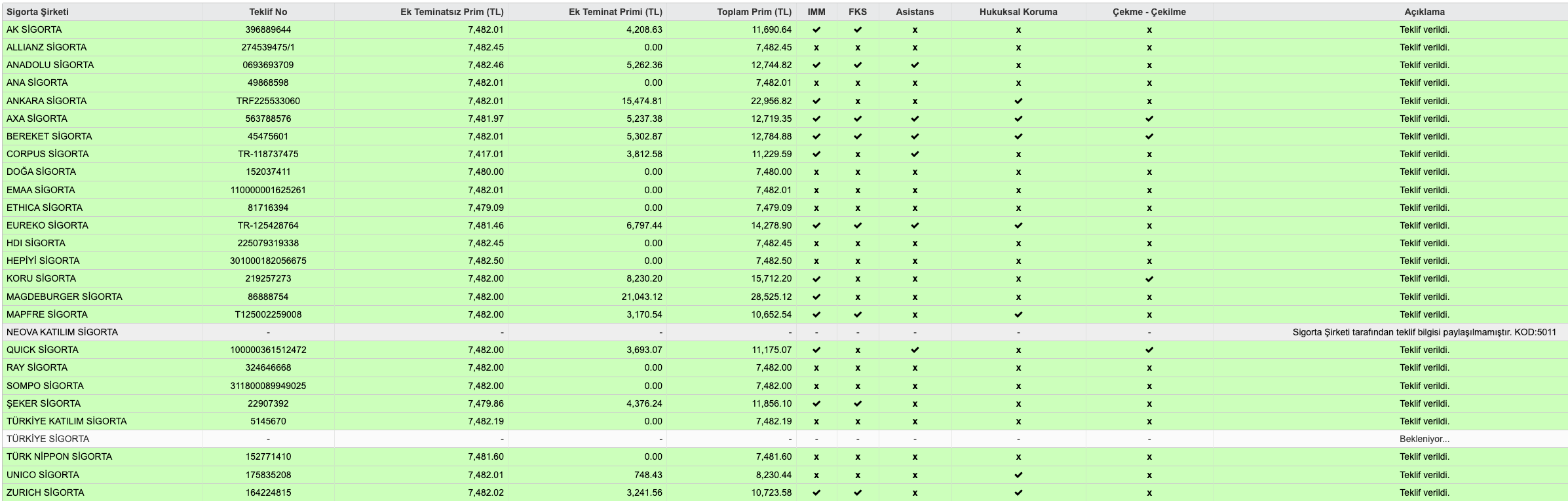Image resolution: width=1568 pixels, height=501 pixels.
Task: Click the FKS column header
Action: [x=858, y=12]
